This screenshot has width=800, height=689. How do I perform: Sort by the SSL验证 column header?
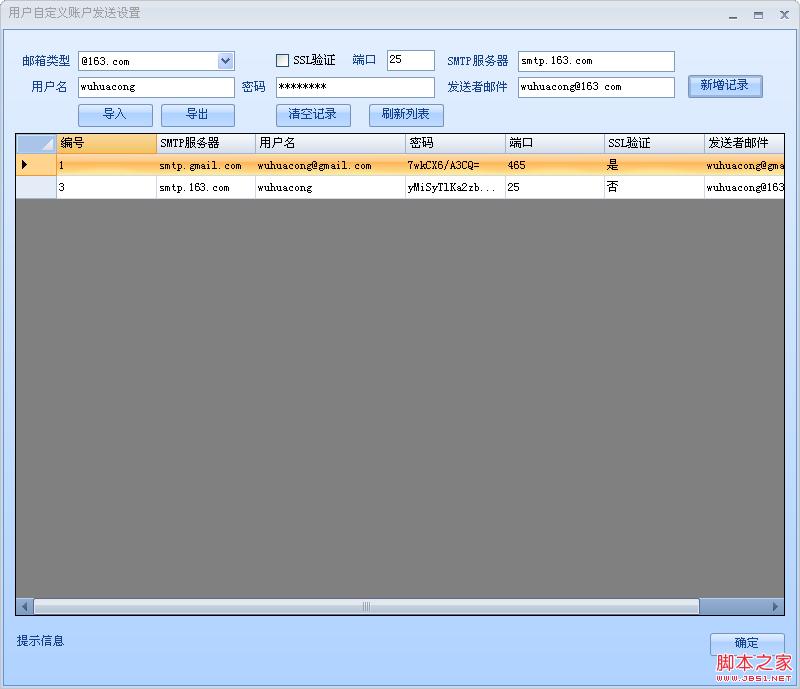click(653, 144)
